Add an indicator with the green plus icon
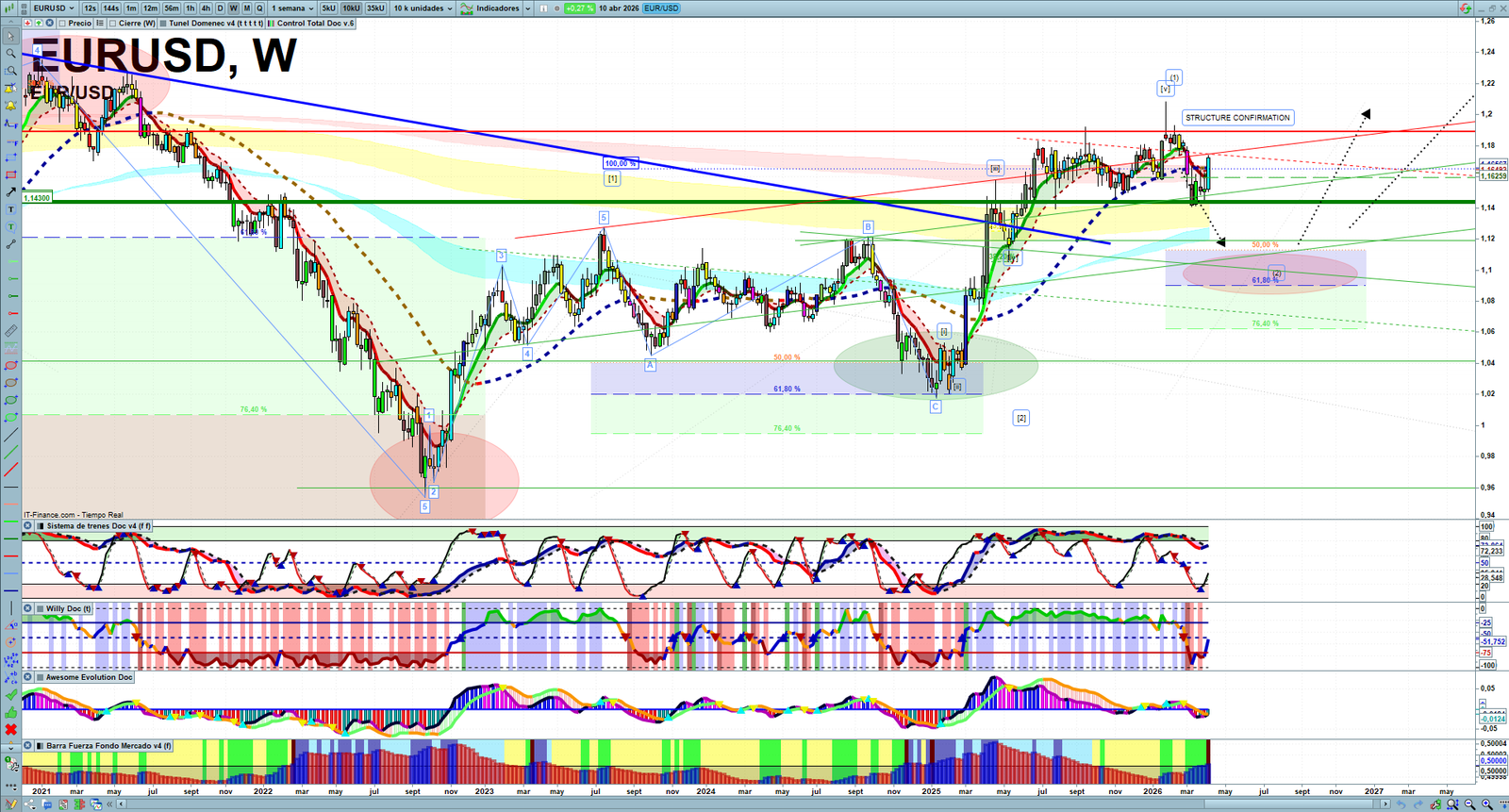 click(39, 24)
